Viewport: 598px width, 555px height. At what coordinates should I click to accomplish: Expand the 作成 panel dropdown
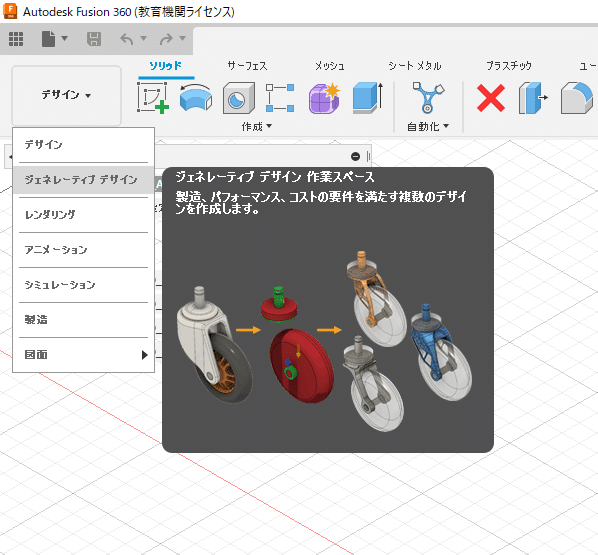(x=257, y=126)
